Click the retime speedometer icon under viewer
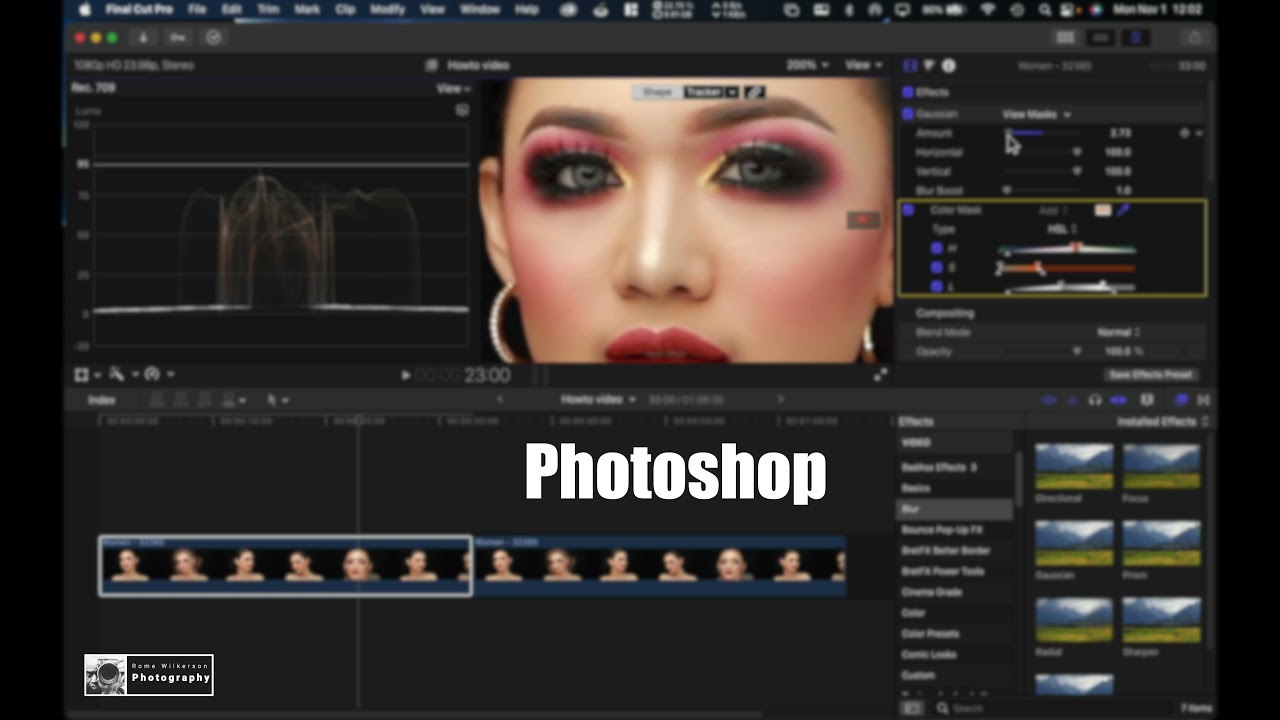The image size is (1280, 720). click(x=152, y=374)
